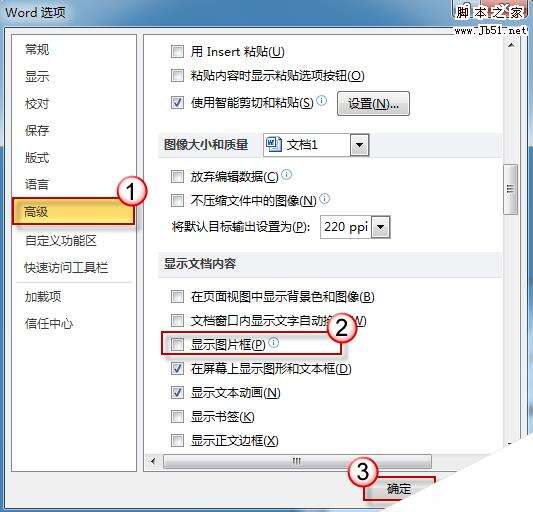The image size is (533, 512).
Task: Uncheck 使用智能剪切和粘贴 checkbox
Action: [177, 102]
